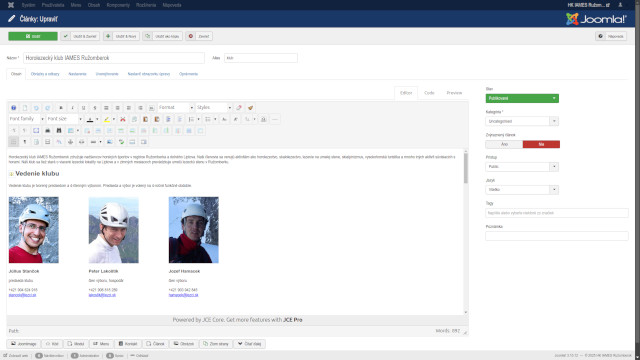Screen dimensions: 640x360
Task: Set featured article toggle to Áno
Action: [x=504, y=144]
